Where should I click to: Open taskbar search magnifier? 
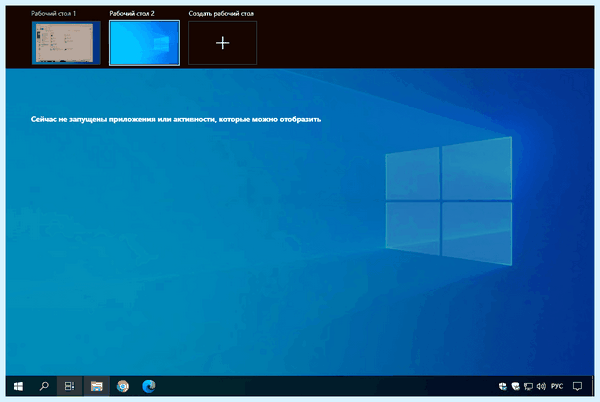pos(44,386)
